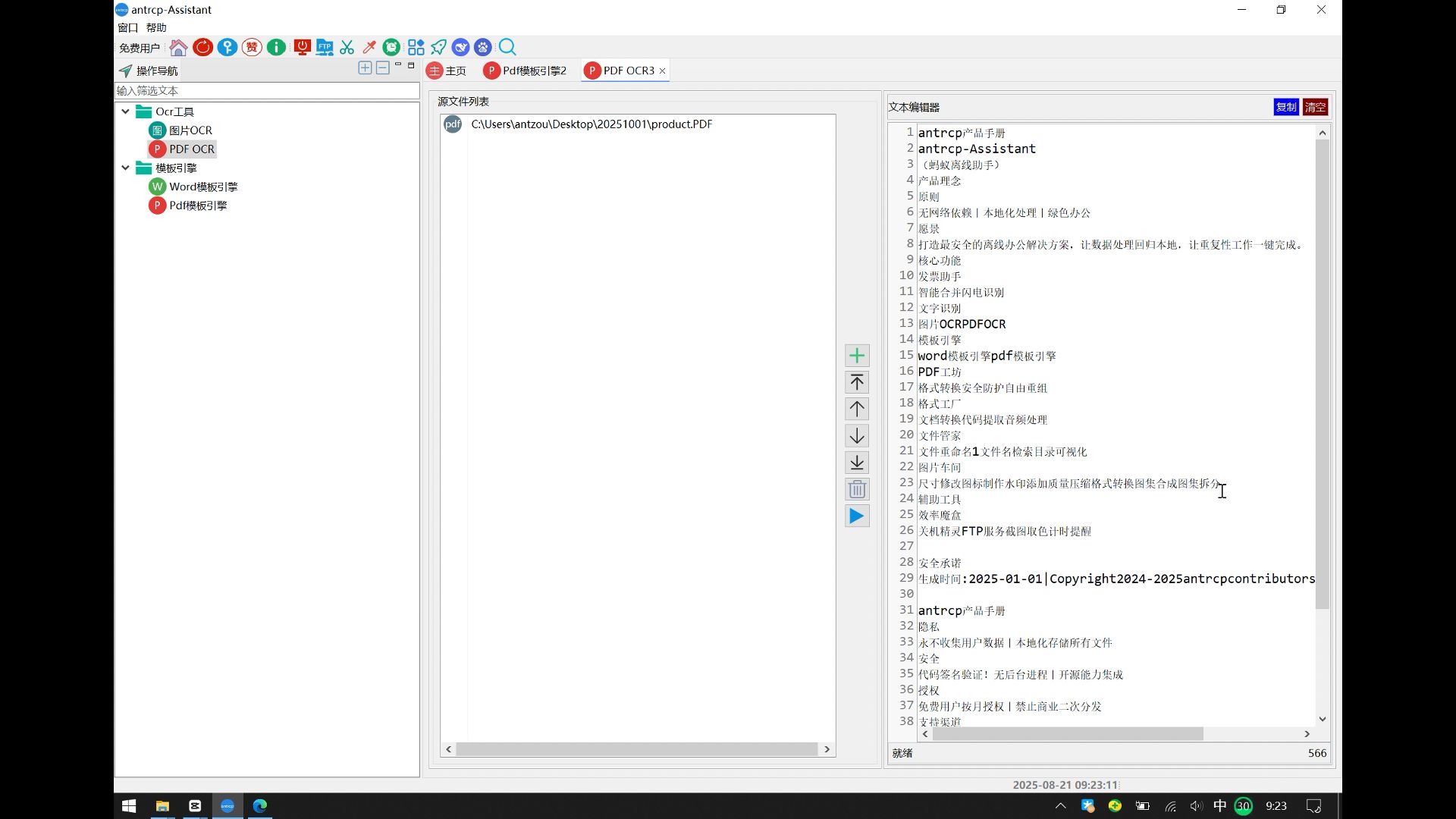The image size is (1456, 819).
Task: Expand all tree nodes with plus icon
Action: coord(365,67)
